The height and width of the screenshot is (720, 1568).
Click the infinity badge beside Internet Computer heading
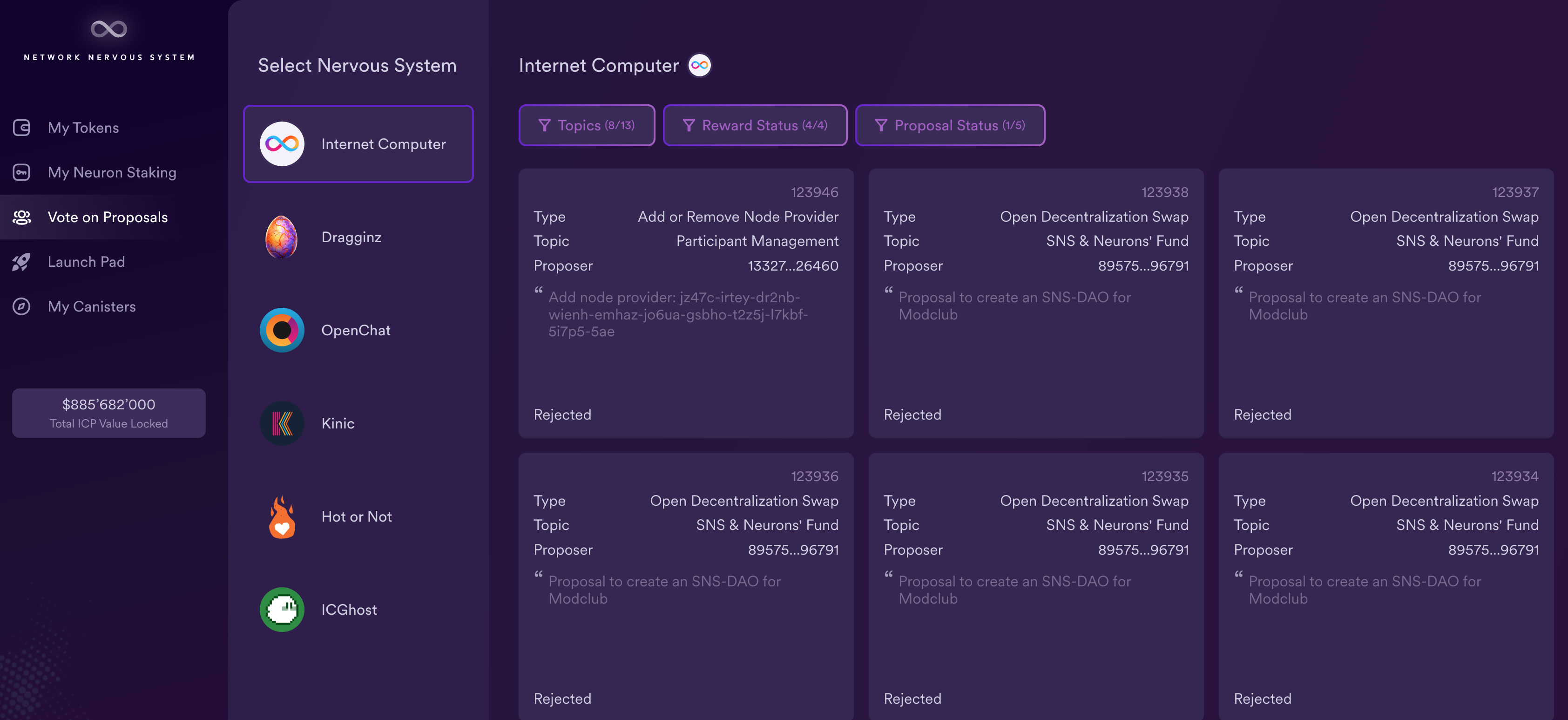(699, 65)
